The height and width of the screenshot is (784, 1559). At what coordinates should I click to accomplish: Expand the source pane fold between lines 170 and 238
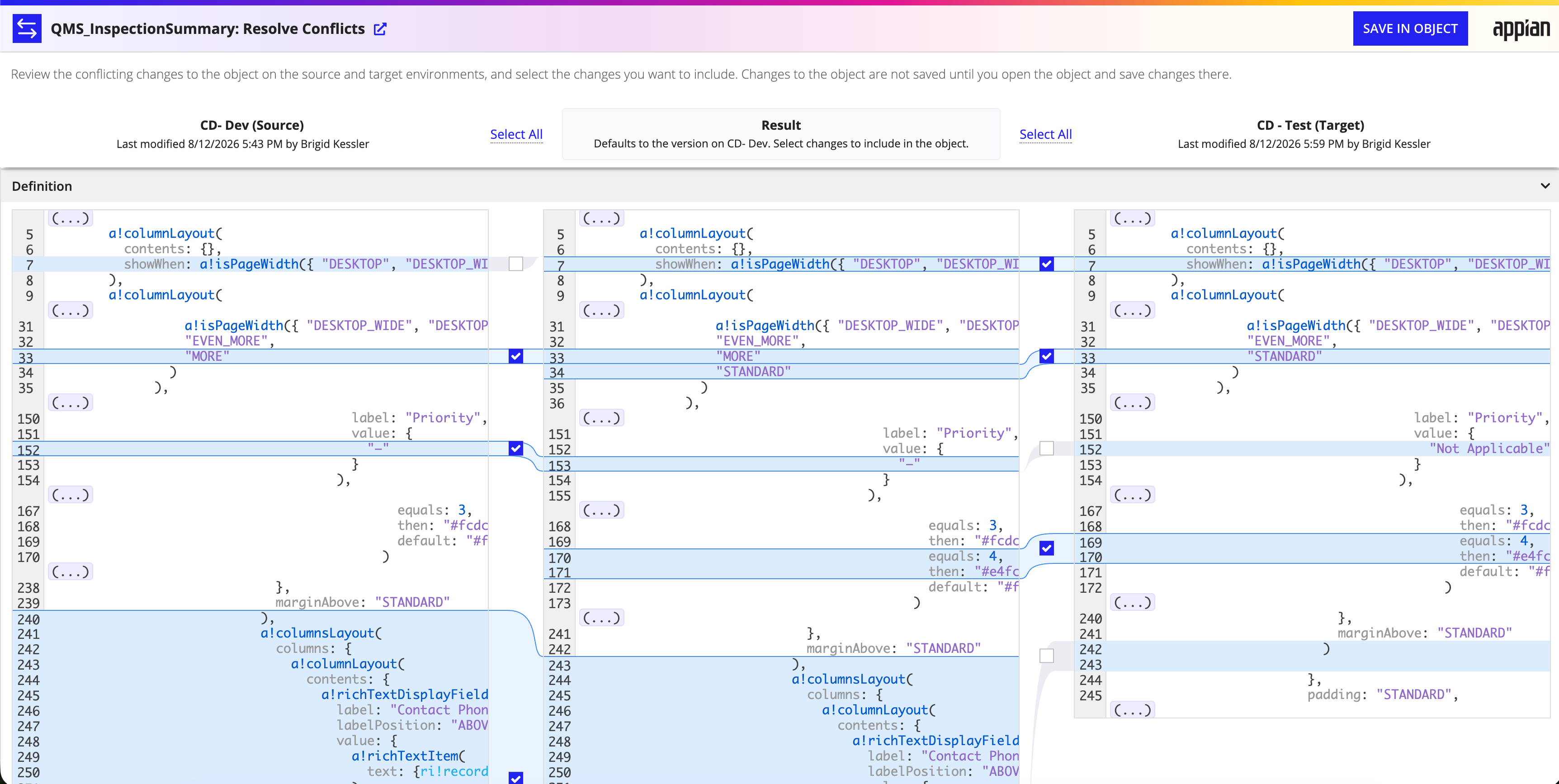pyautogui.click(x=70, y=572)
